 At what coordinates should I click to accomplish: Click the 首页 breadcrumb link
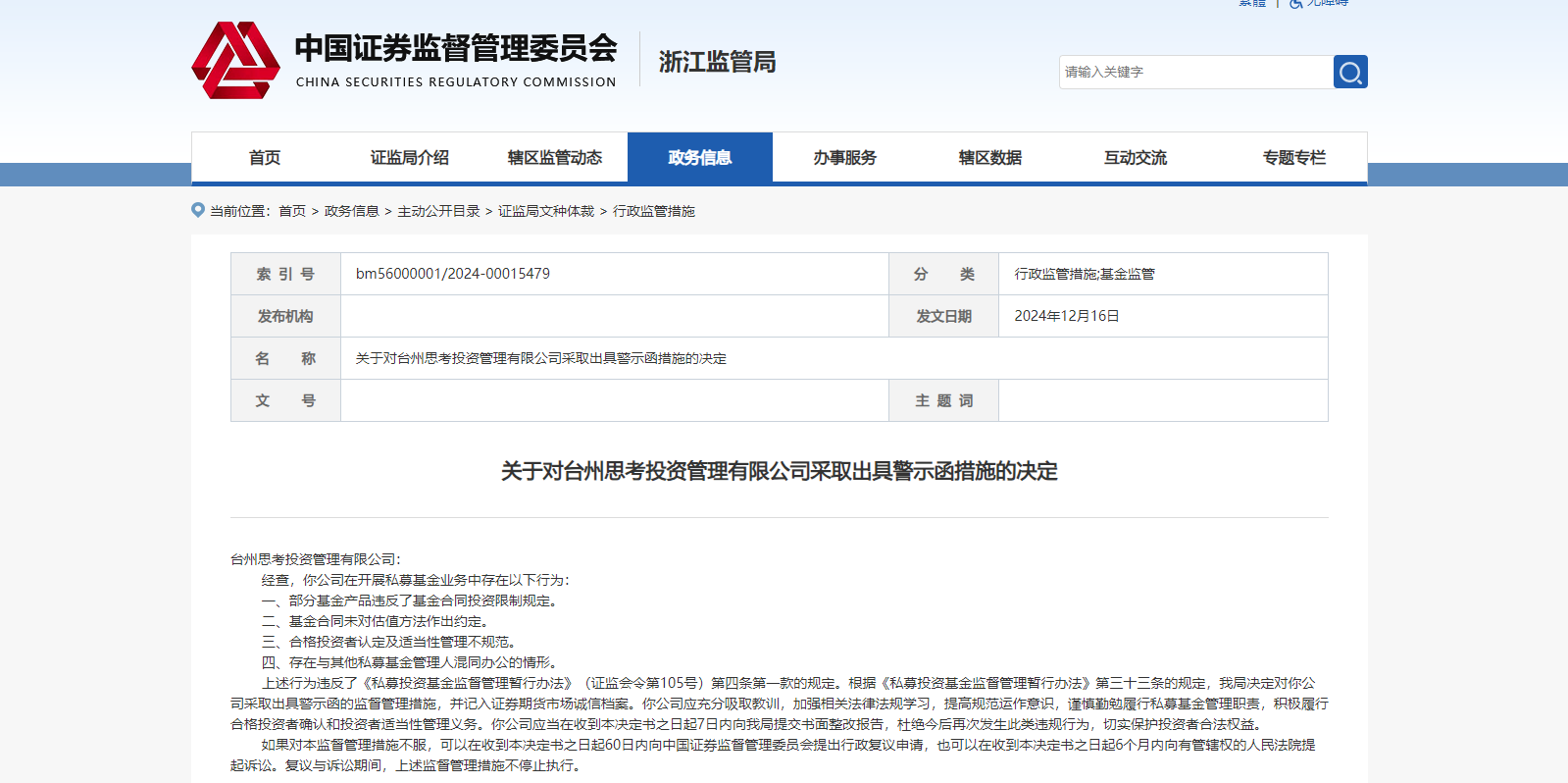coord(292,211)
